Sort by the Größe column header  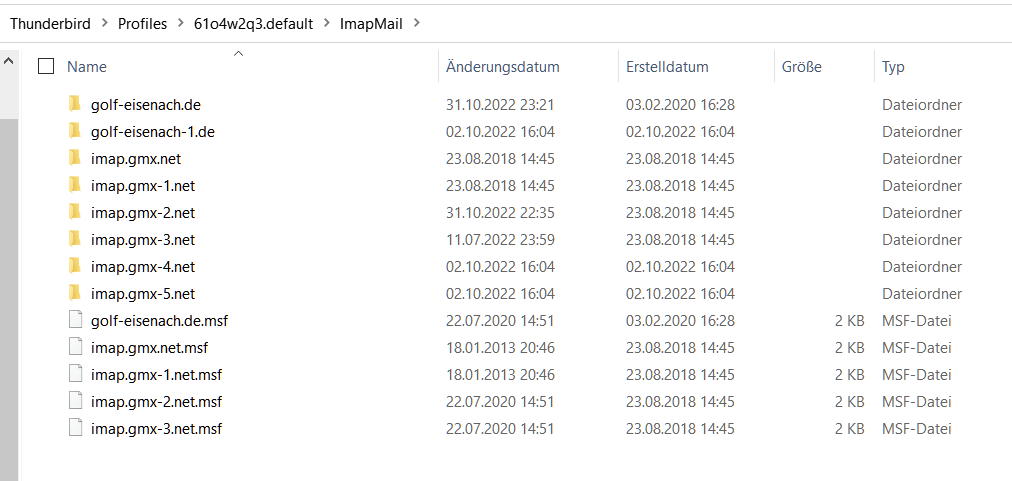pyautogui.click(x=802, y=67)
